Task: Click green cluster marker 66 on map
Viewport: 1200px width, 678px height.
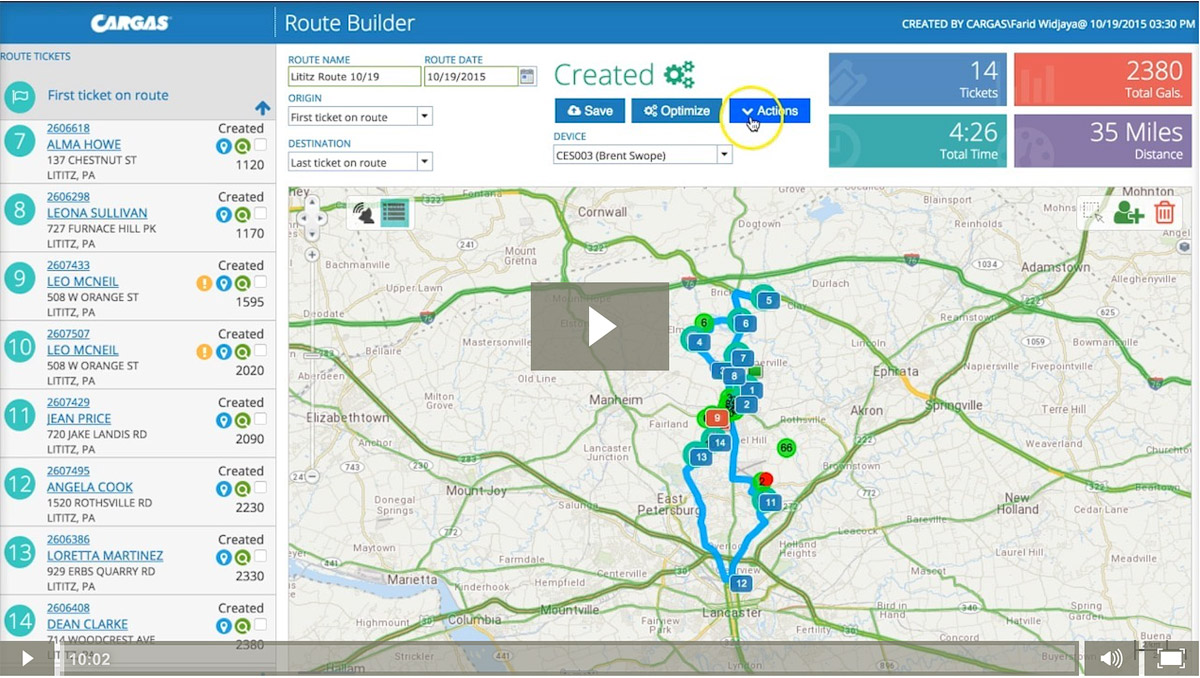Action: click(x=786, y=448)
